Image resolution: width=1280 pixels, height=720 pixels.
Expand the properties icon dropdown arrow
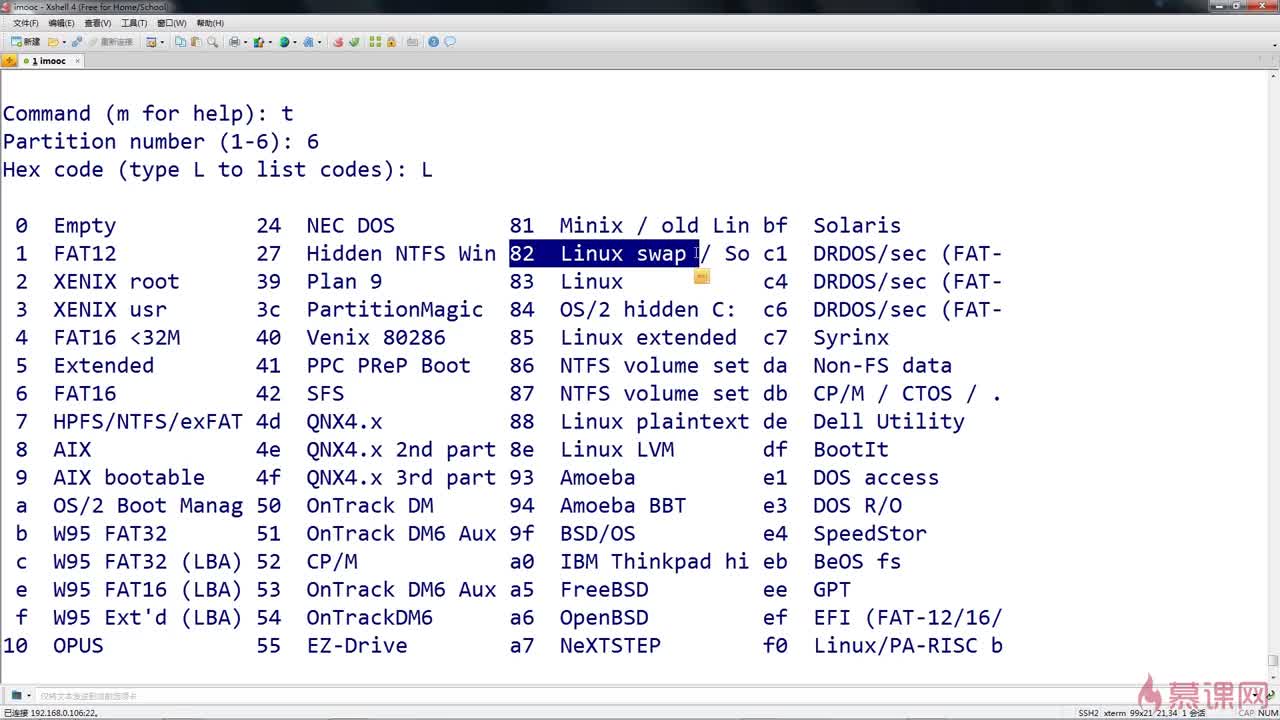pos(162,42)
